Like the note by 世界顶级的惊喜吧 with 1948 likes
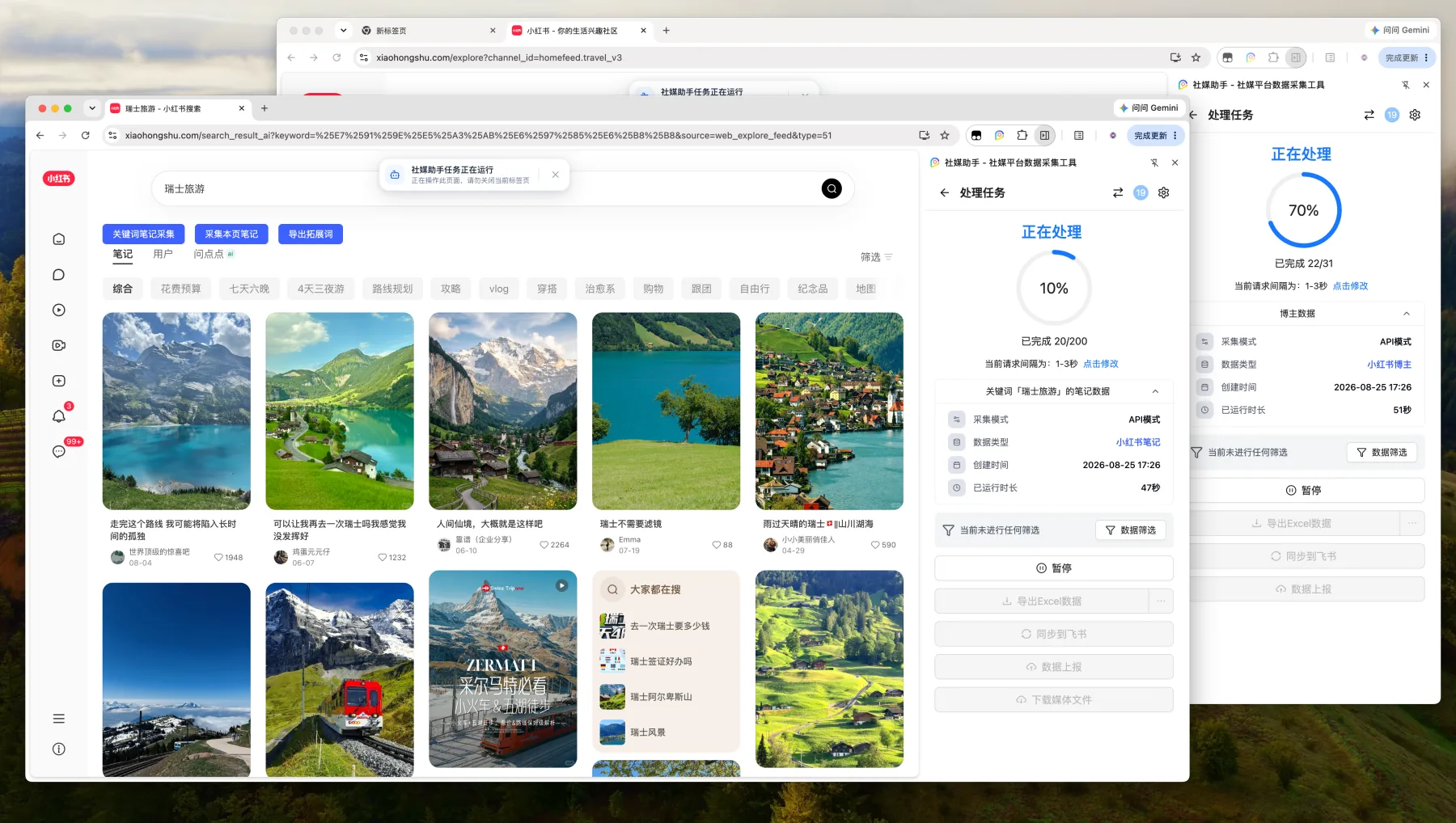1456x823 pixels. coord(218,558)
